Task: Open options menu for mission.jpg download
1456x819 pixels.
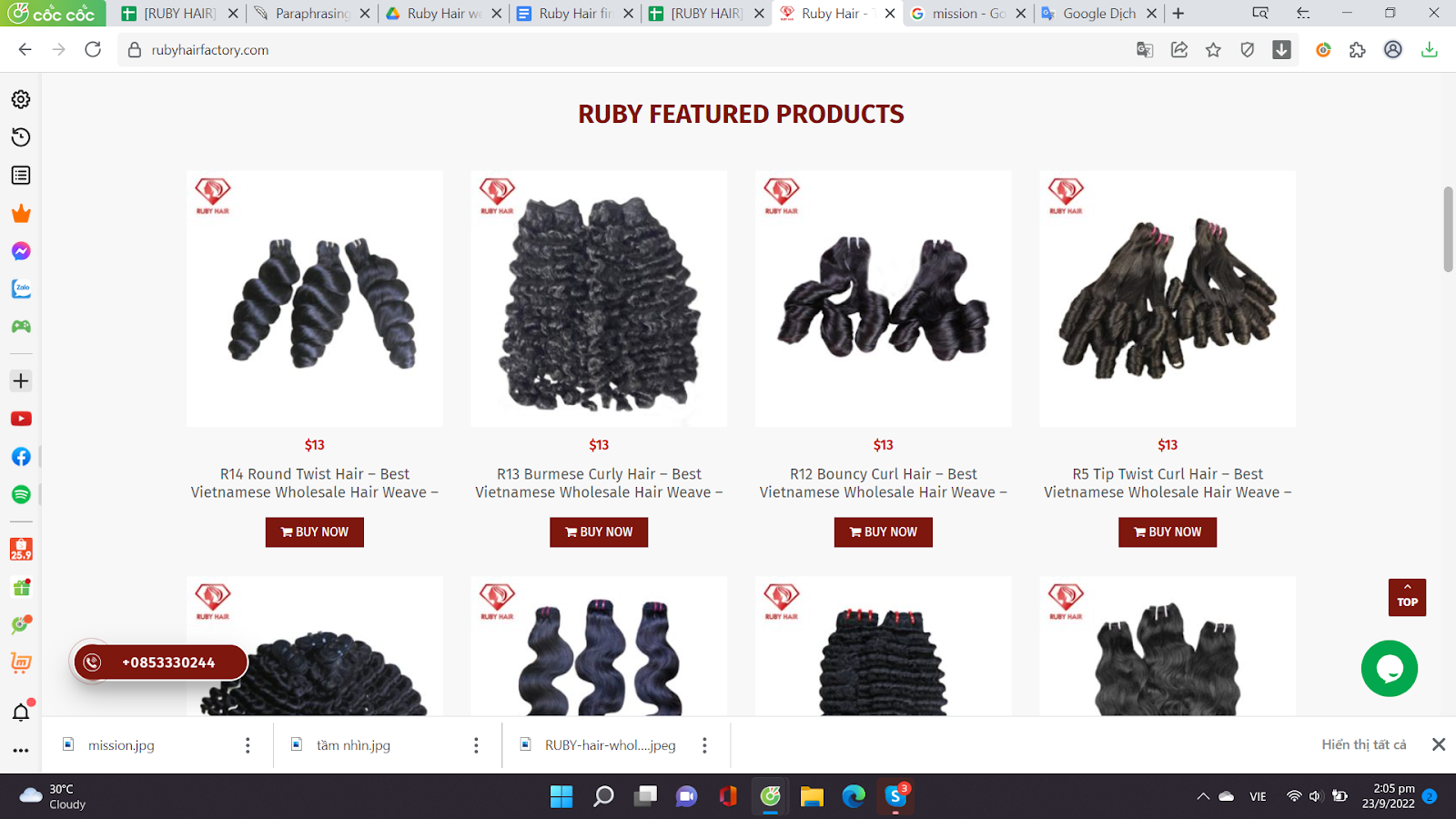Action: click(x=248, y=745)
